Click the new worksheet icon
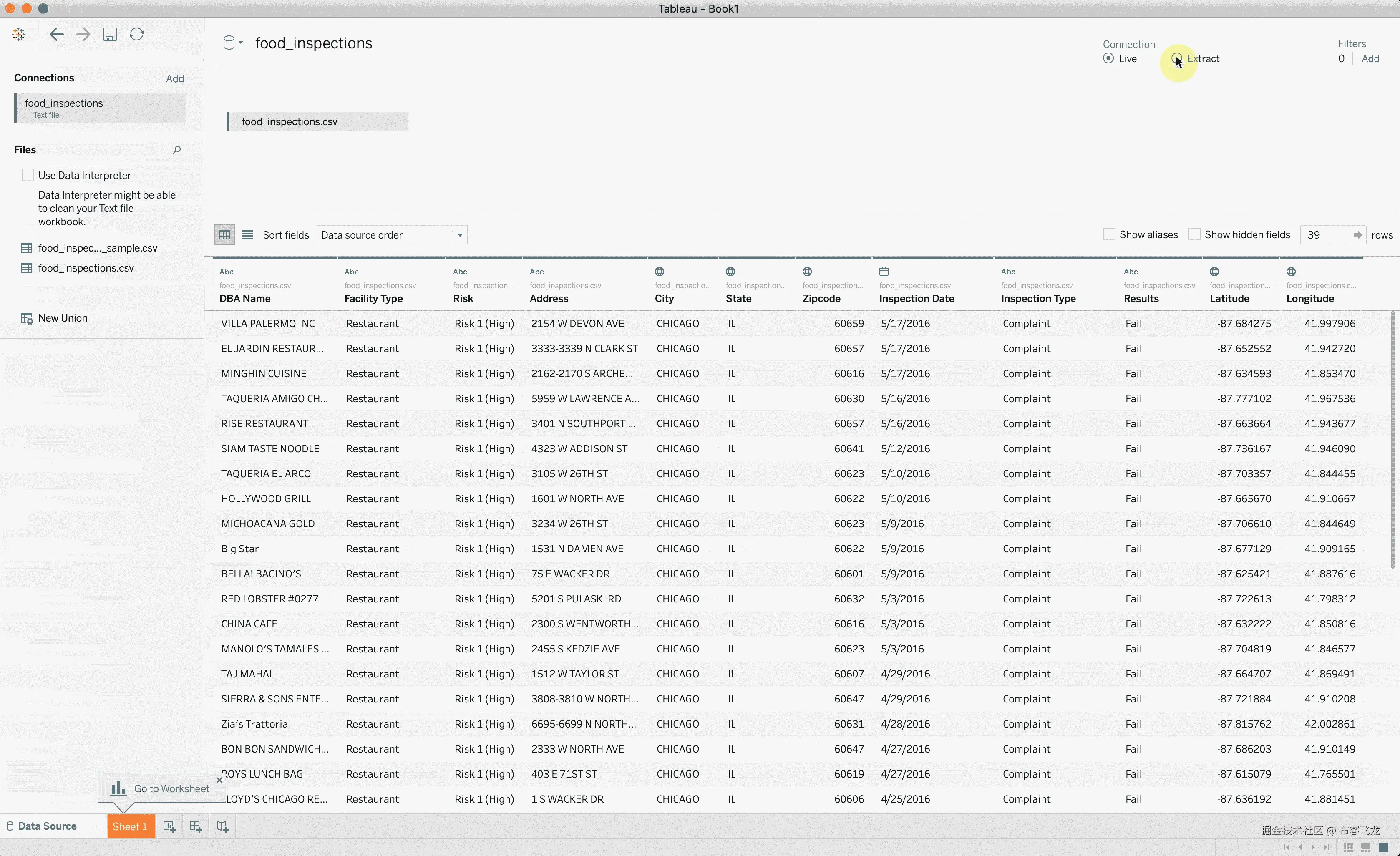Viewport: 1400px width, 856px height. coord(169,826)
